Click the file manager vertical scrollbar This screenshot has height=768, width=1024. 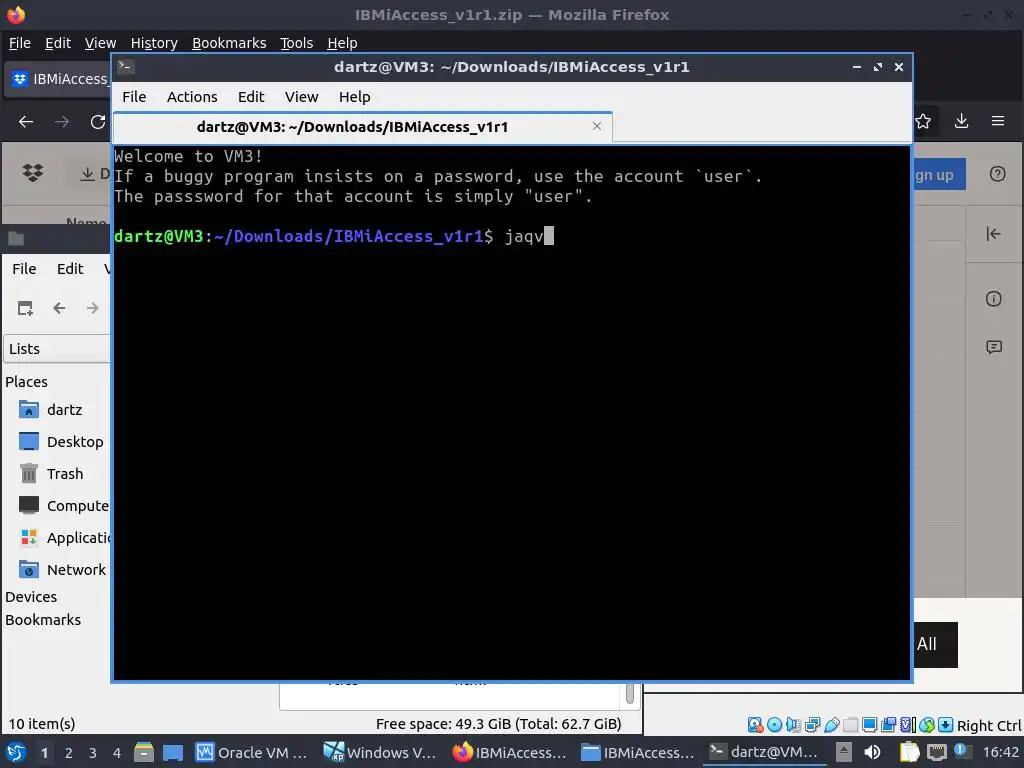630,694
